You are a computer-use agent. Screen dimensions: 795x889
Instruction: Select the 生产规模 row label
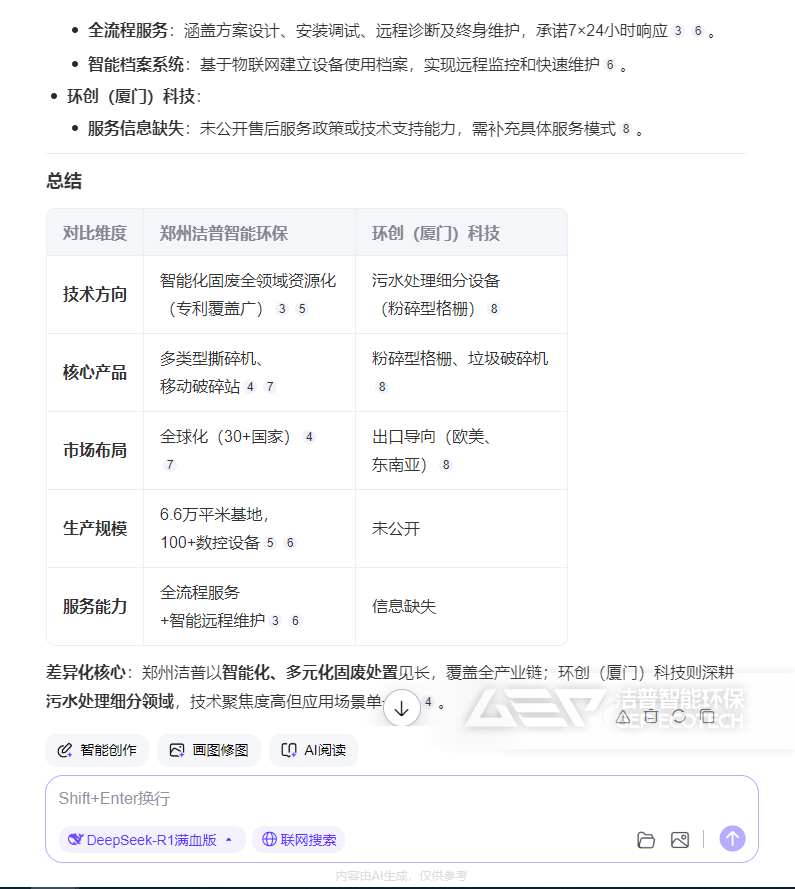(95, 528)
